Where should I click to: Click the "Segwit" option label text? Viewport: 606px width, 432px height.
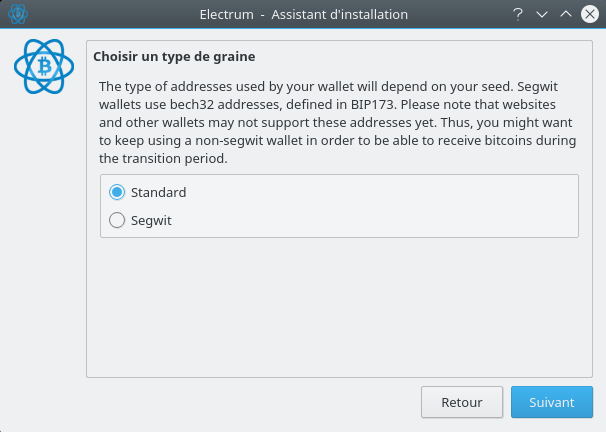pos(152,220)
